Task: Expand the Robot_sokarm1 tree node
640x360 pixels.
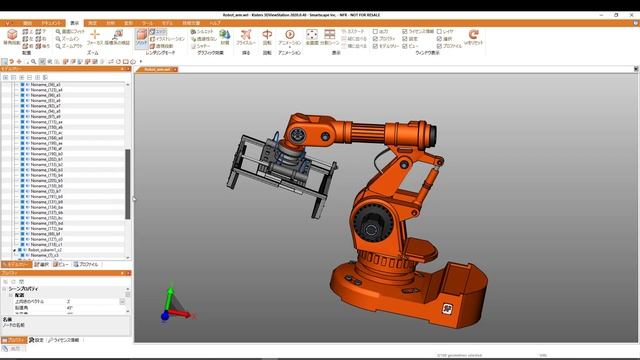Action: [x=14, y=250]
